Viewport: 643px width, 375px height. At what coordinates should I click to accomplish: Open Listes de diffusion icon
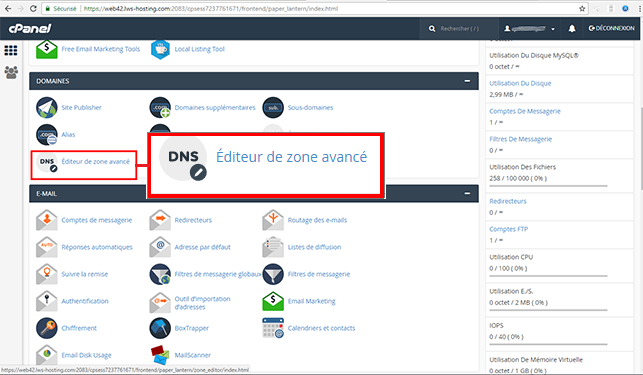point(273,247)
